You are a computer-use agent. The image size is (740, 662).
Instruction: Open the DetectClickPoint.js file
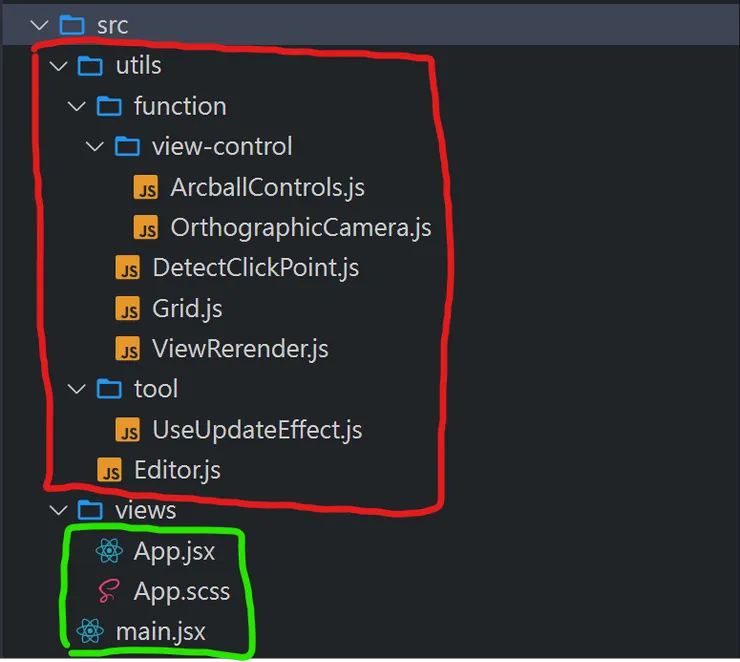pos(255,268)
